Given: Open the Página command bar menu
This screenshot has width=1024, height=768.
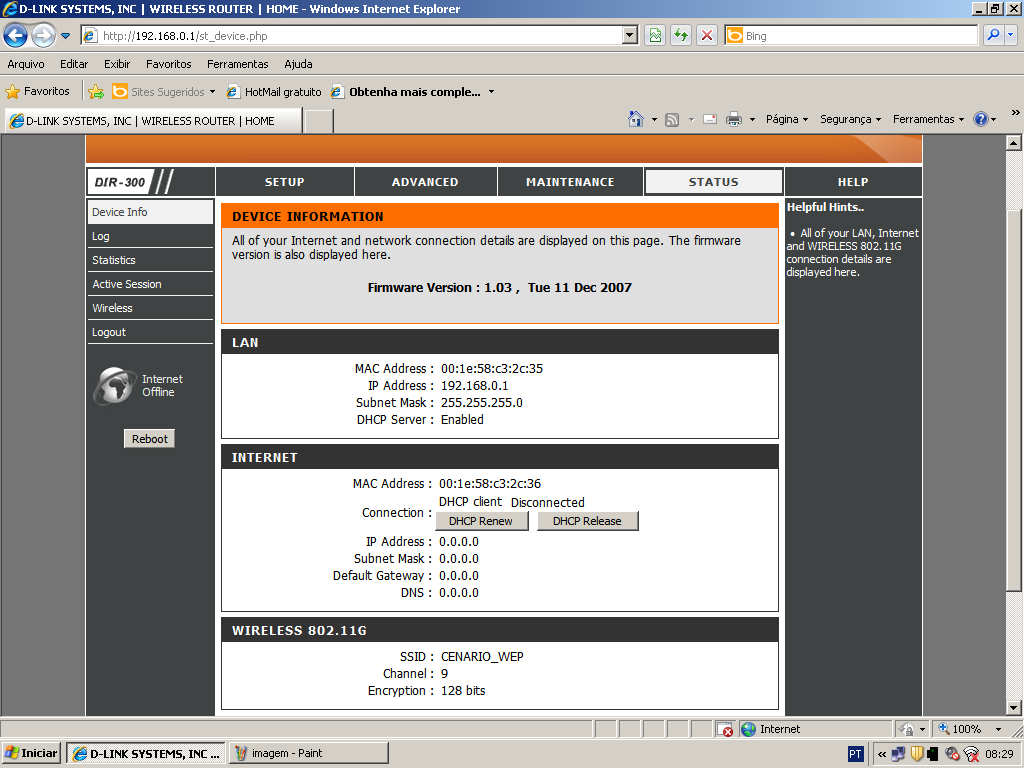Looking at the screenshot, I should click(787, 119).
